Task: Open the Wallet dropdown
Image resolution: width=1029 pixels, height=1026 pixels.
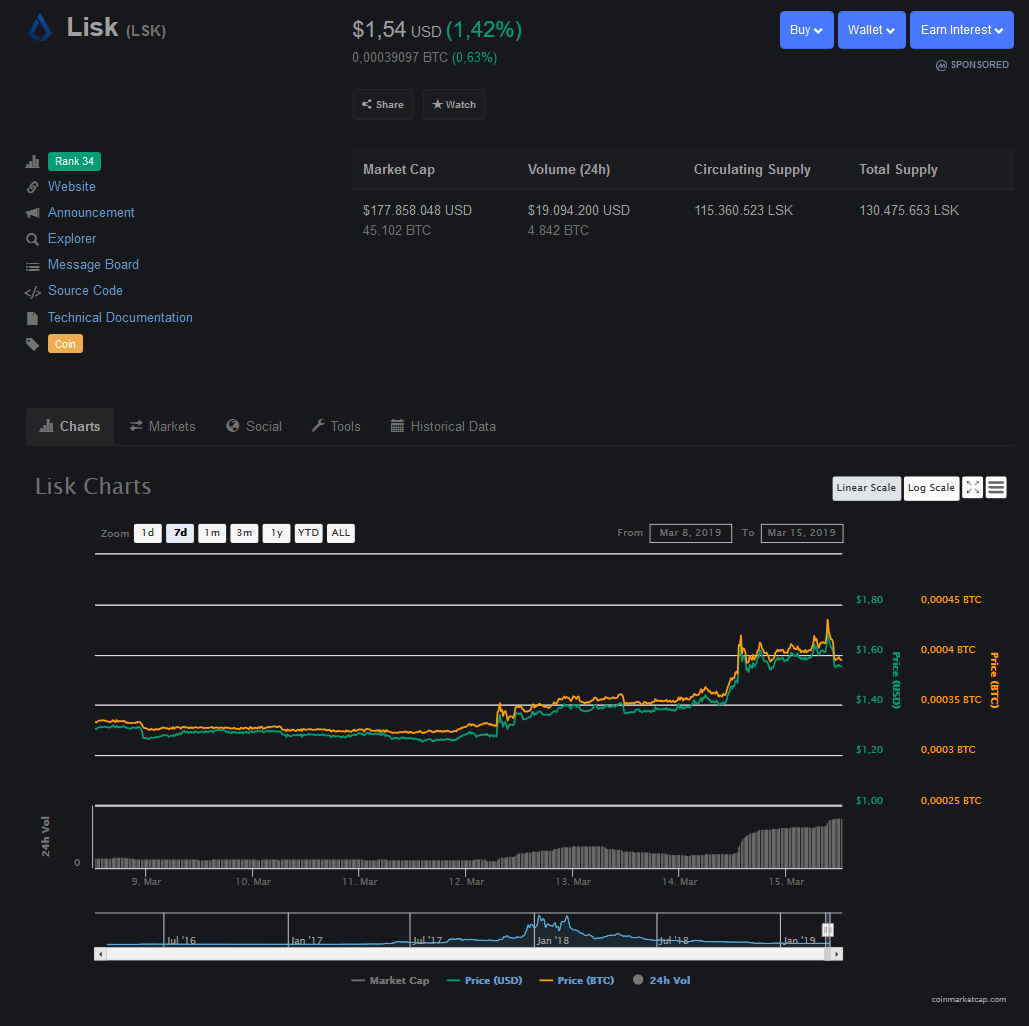Action: (x=872, y=30)
